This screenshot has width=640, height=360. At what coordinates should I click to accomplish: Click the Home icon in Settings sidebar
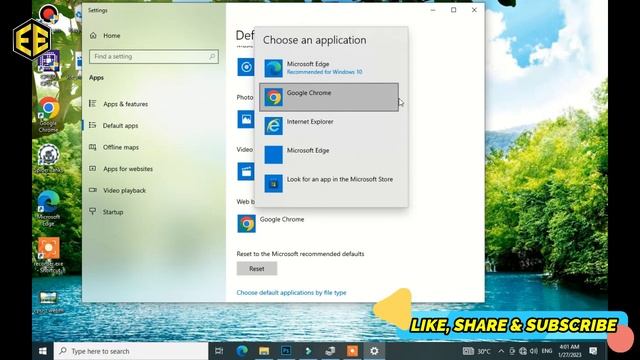(x=93, y=36)
